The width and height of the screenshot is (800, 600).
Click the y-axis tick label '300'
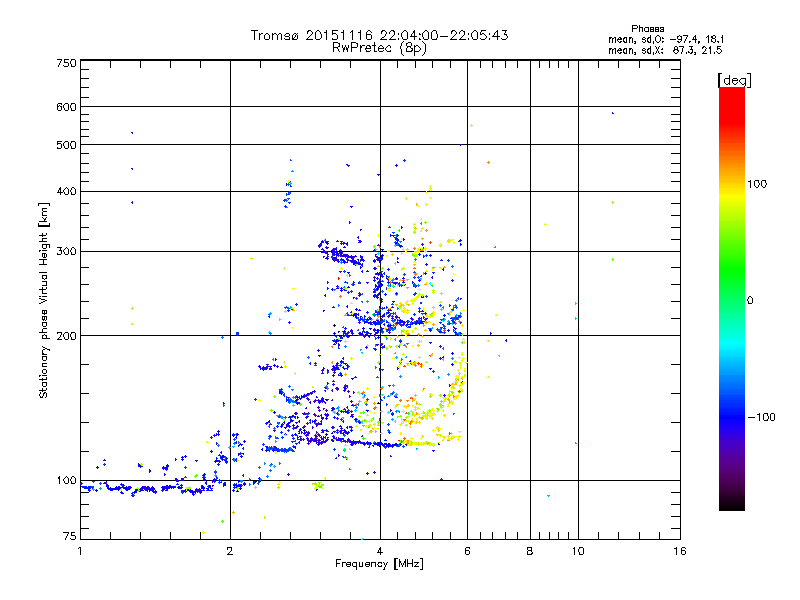[66, 252]
